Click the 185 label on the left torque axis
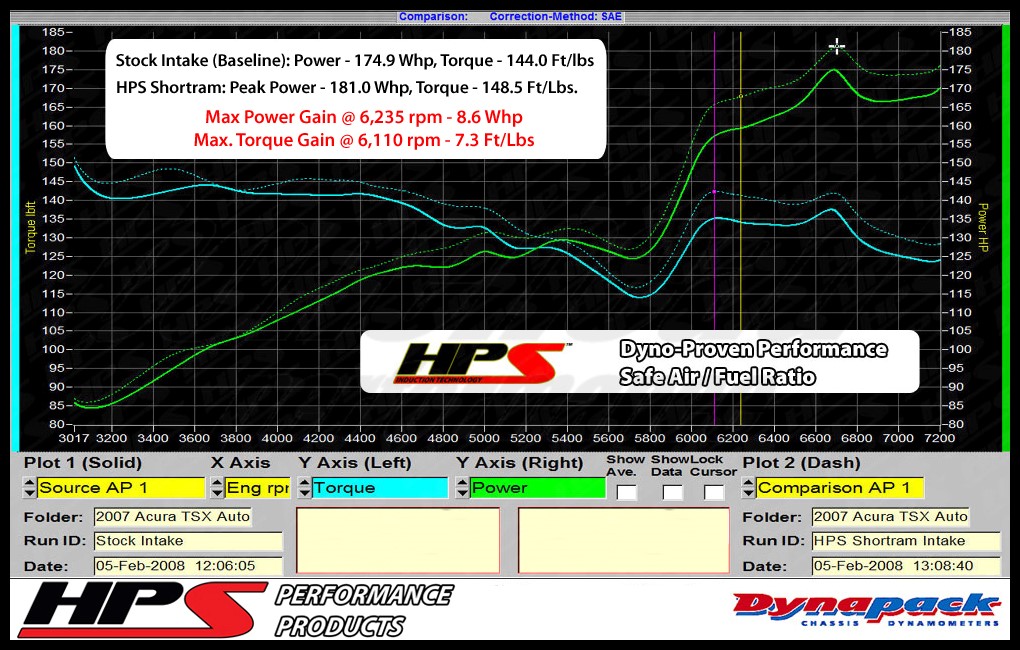Image resolution: width=1020 pixels, height=650 pixels. (53, 32)
